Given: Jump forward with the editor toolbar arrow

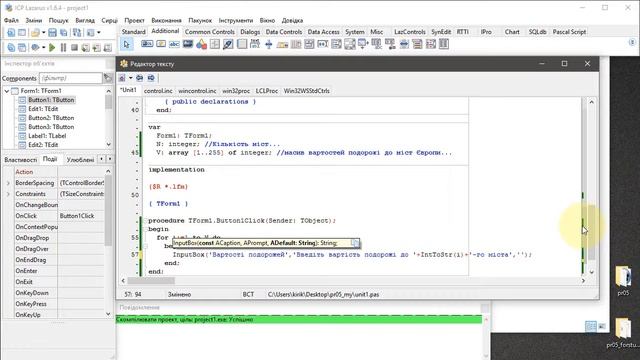Looking at the screenshot, I should click(x=151, y=78).
